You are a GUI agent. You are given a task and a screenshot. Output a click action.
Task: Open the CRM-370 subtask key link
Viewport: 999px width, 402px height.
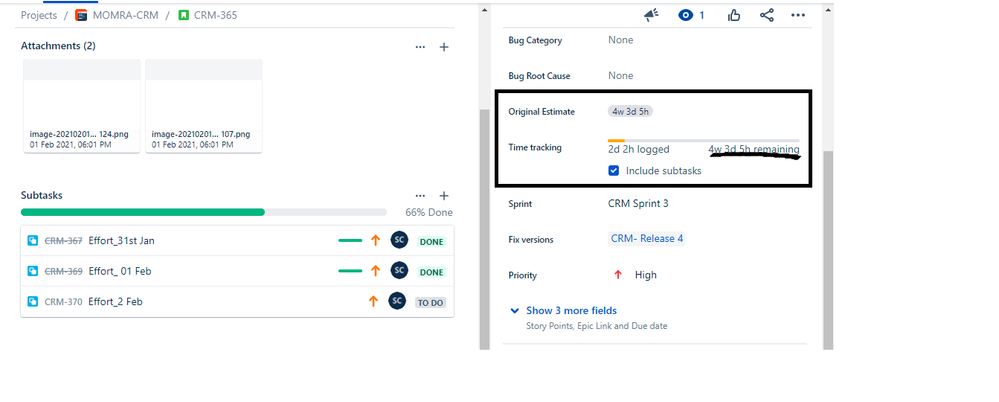coord(63,302)
